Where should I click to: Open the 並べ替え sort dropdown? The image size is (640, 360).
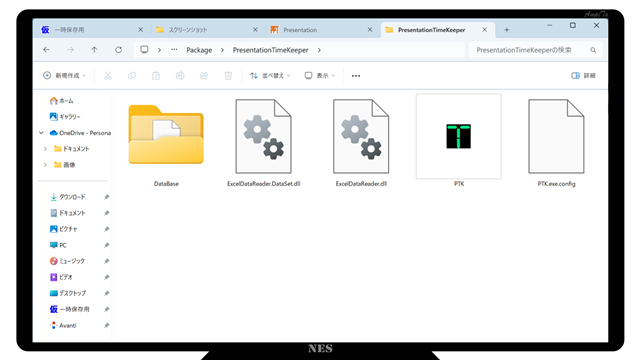click(270, 76)
